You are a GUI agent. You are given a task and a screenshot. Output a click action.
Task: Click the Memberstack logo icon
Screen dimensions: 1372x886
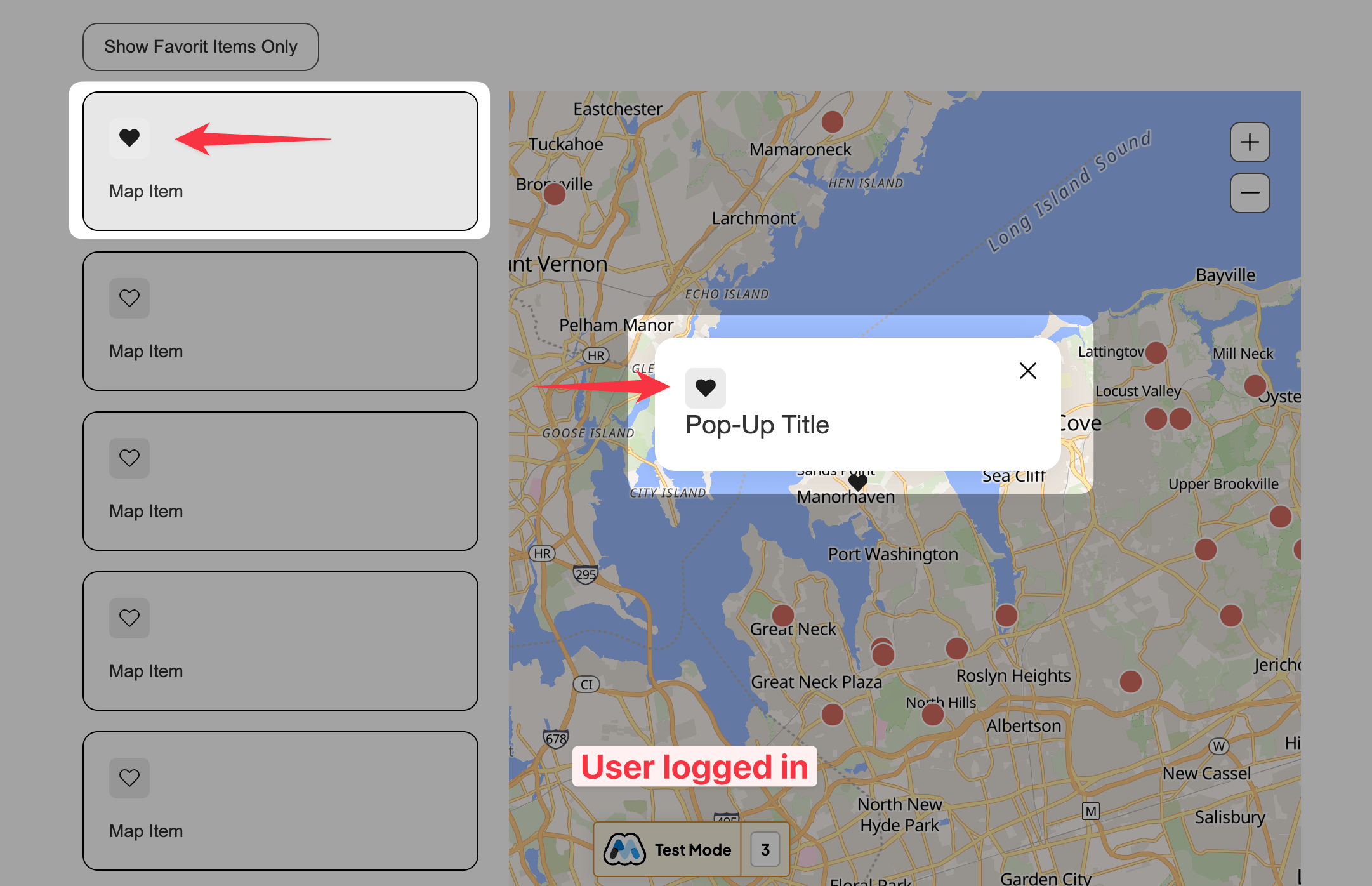(624, 849)
